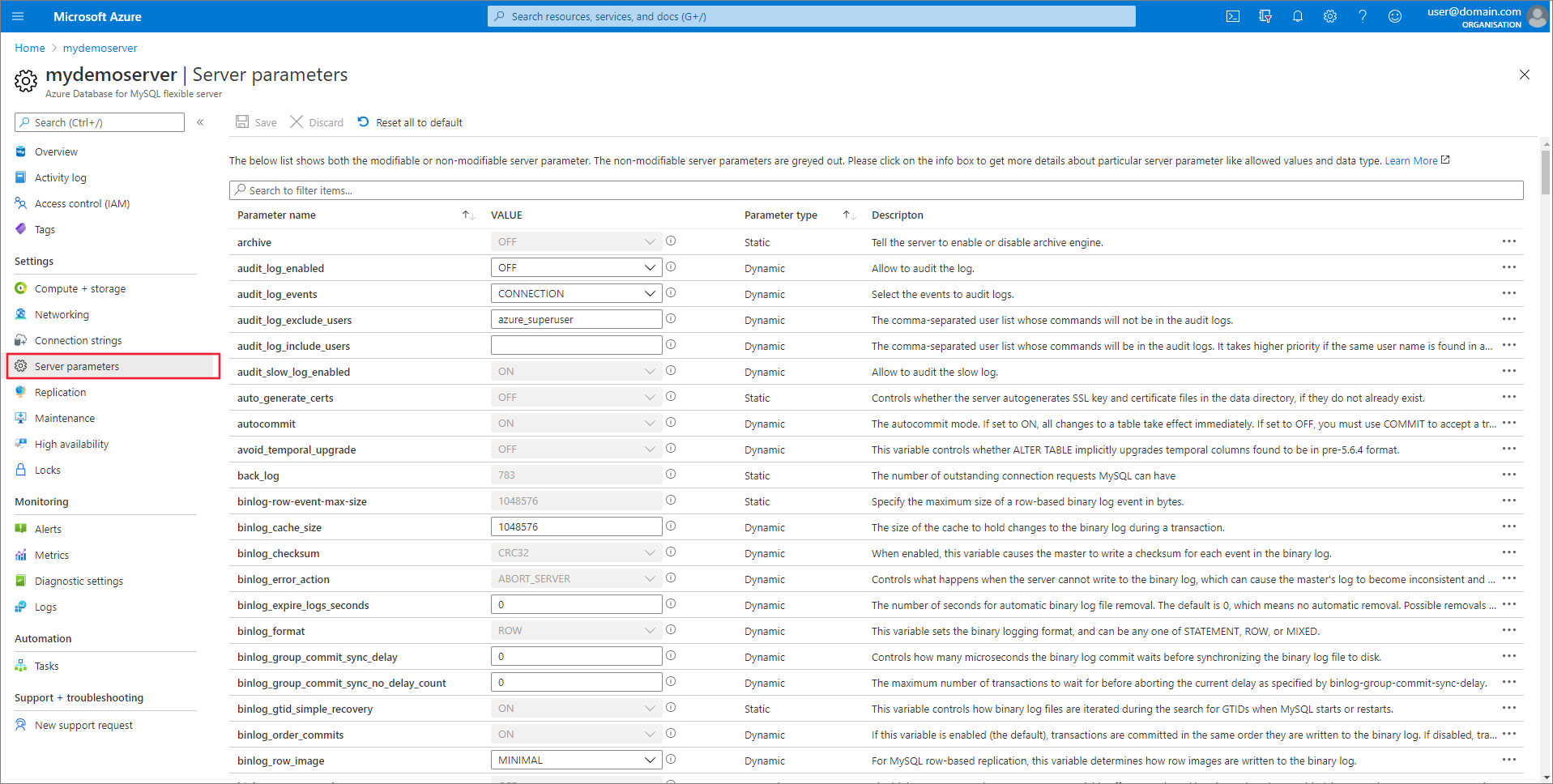This screenshot has height=784, width=1553.
Task: Open the Learn More link
Action: click(x=1412, y=160)
